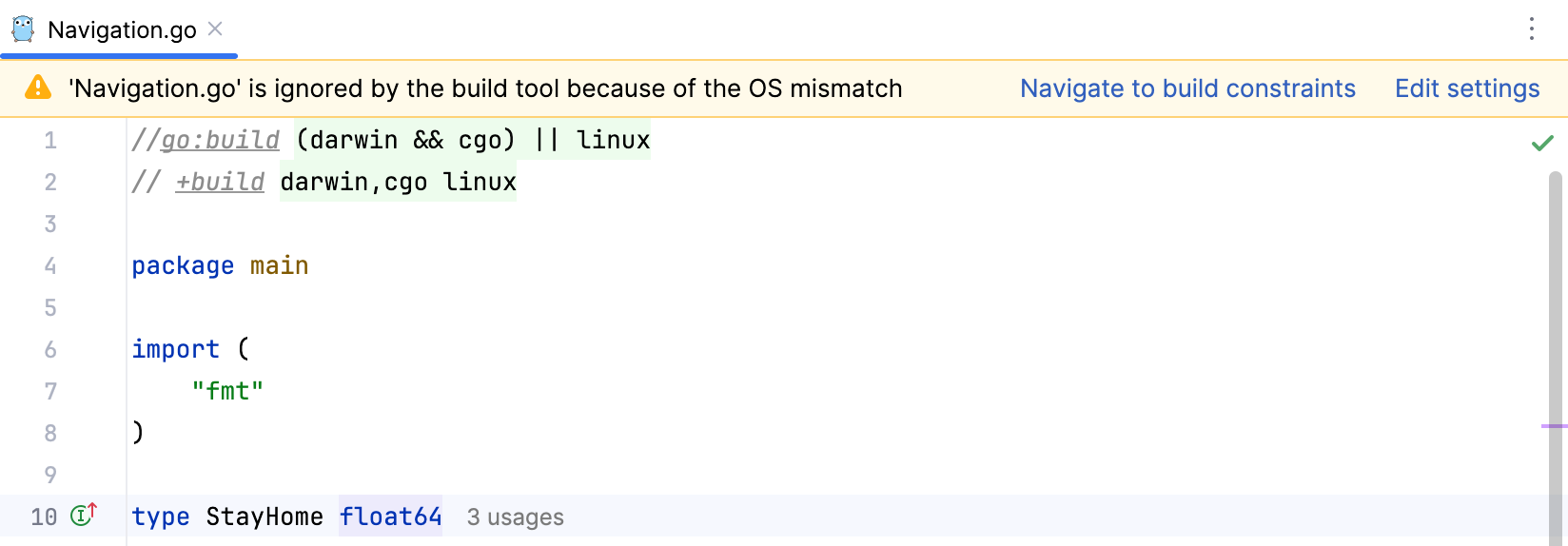Viewport: 1568px width, 546px height.
Task: Click Navigate to build constraints link
Action: [x=1187, y=88]
